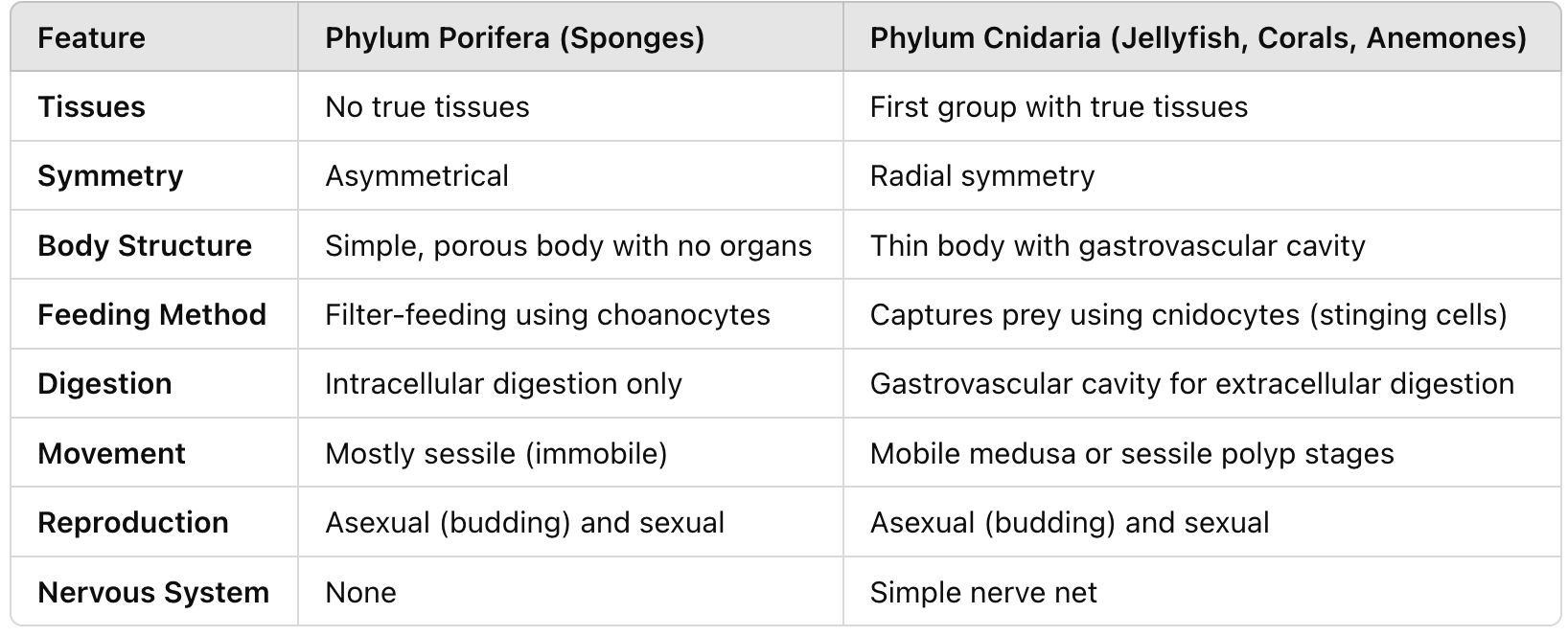Click the "Symmetry" row label
1568x636 pixels.
110,176
